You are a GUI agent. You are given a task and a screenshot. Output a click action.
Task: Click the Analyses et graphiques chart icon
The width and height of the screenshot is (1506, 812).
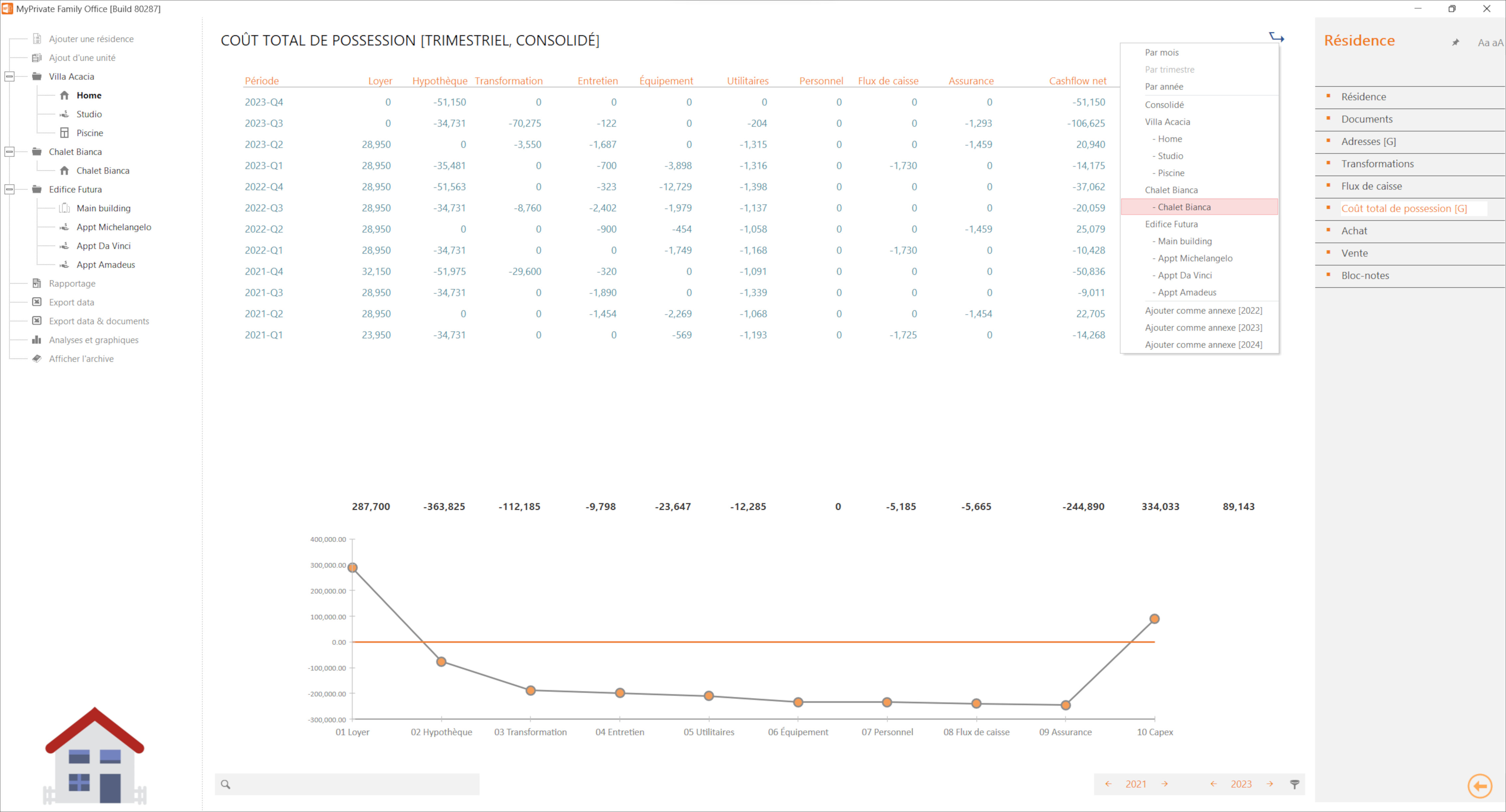click(37, 340)
